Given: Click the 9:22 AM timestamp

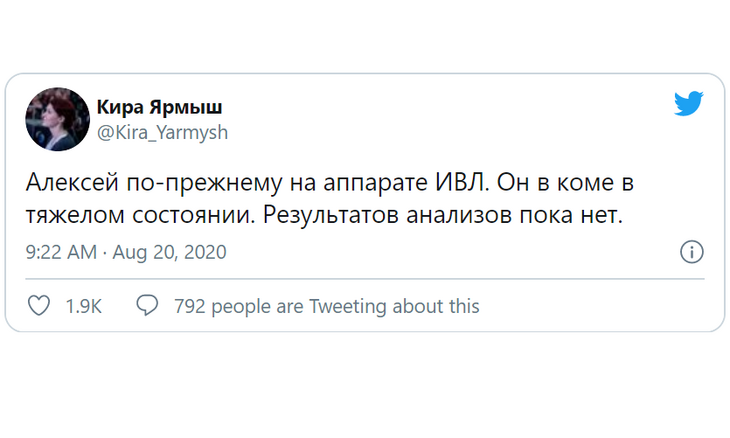Looking at the screenshot, I should pos(61,252).
